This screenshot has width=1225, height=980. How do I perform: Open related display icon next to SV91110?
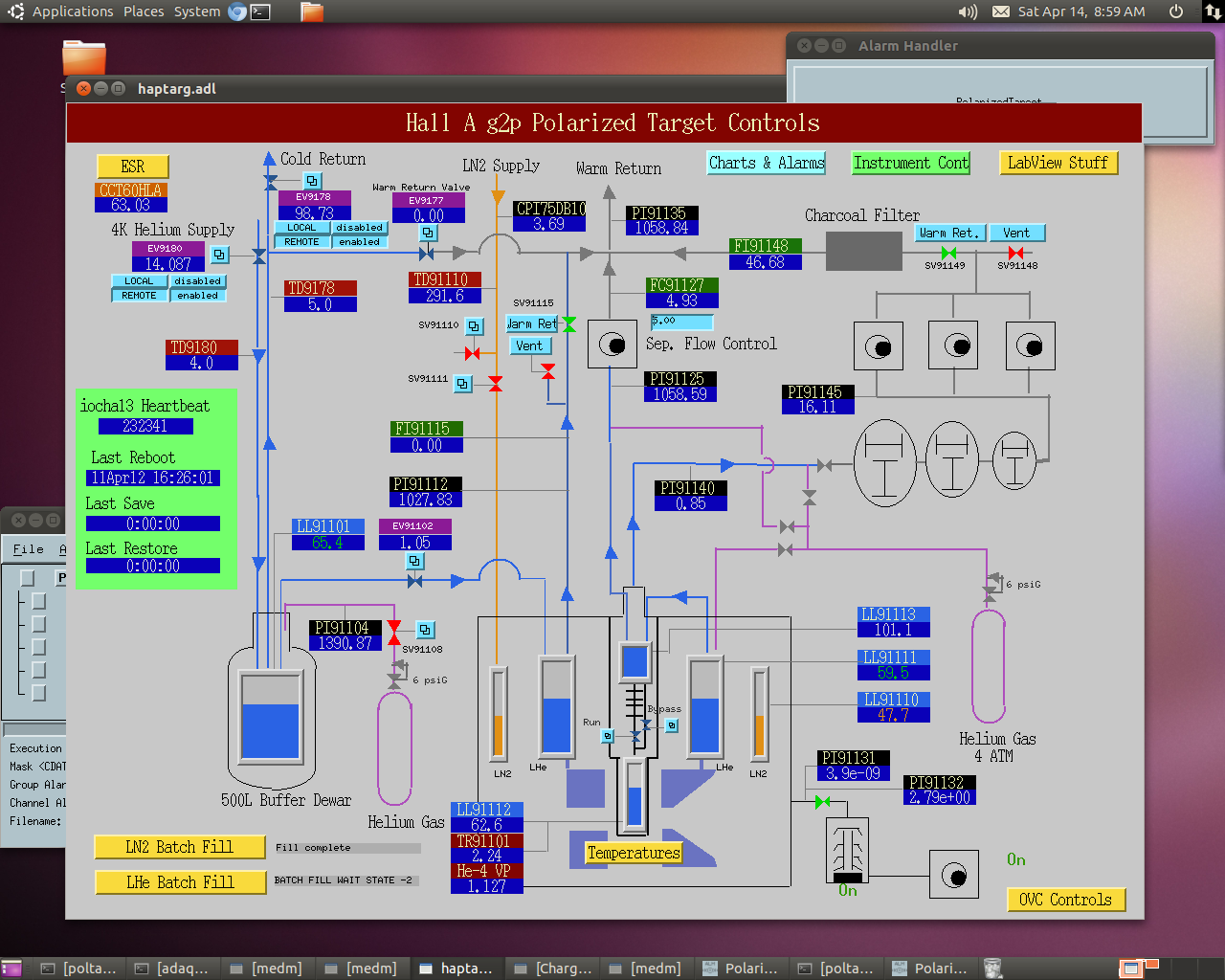coord(474,326)
